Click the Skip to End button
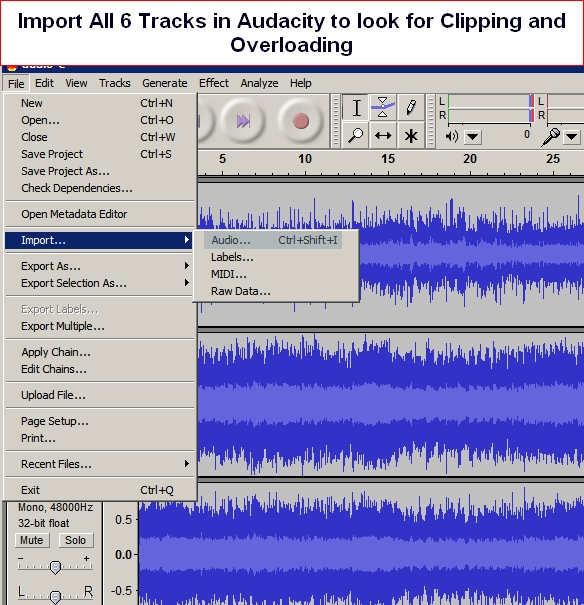The width and height of the screenshot is (584, 605). (x=243, y=121)
